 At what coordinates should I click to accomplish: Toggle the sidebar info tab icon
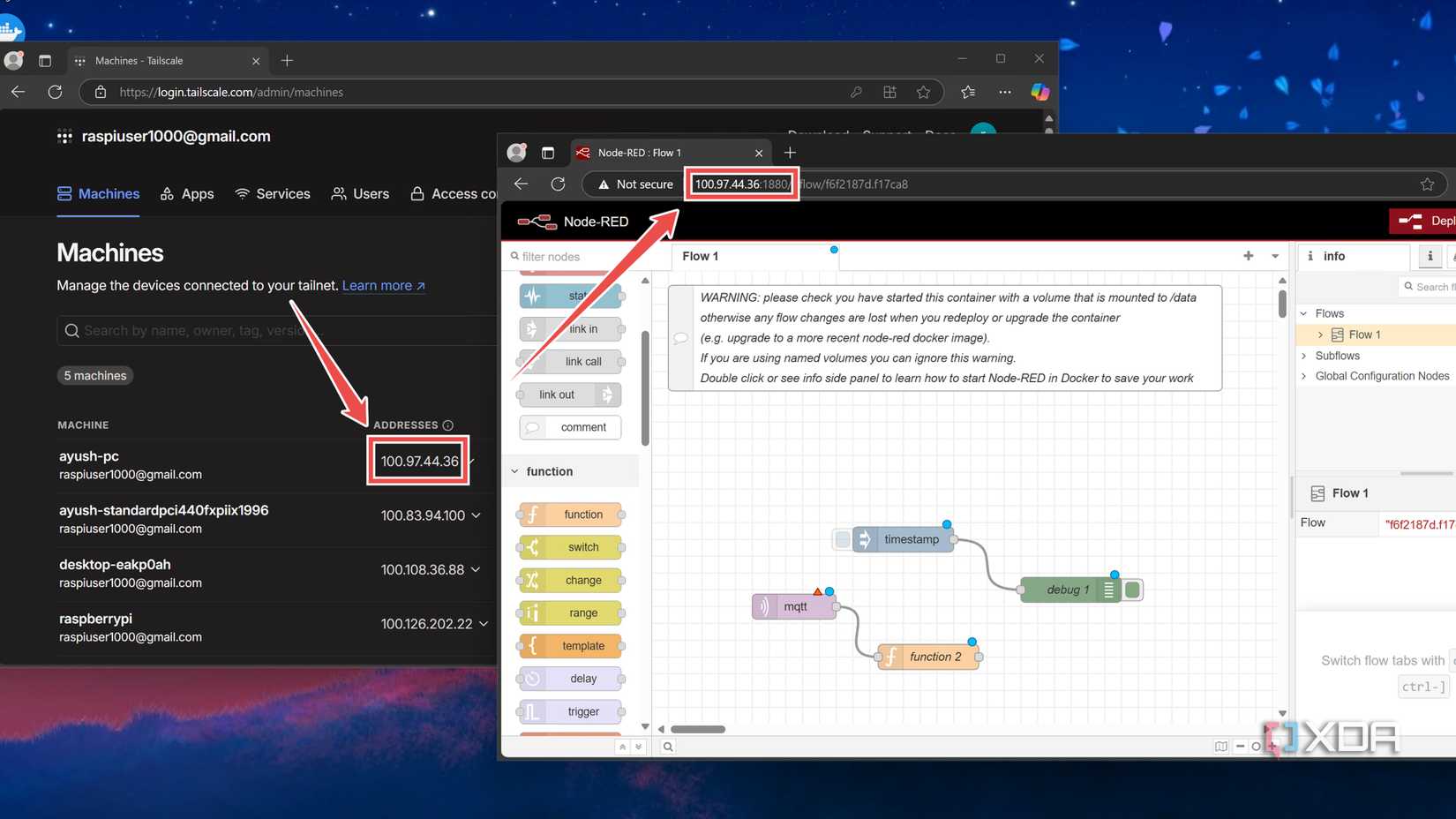[x=1429, y=256]
